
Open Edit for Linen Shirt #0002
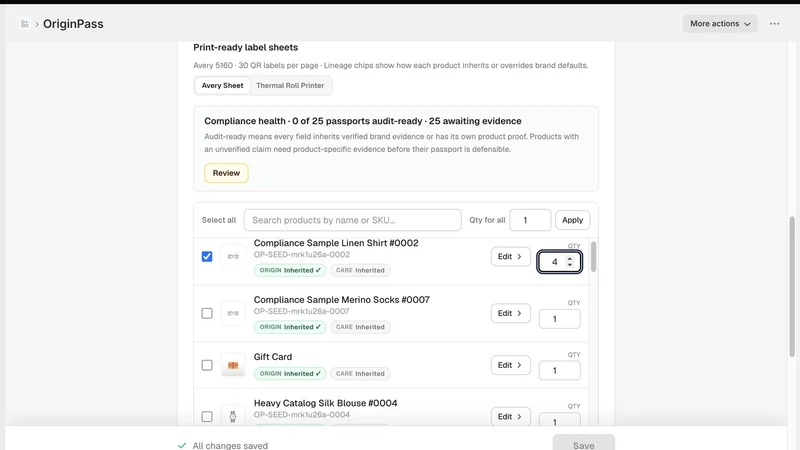point(511,257)
